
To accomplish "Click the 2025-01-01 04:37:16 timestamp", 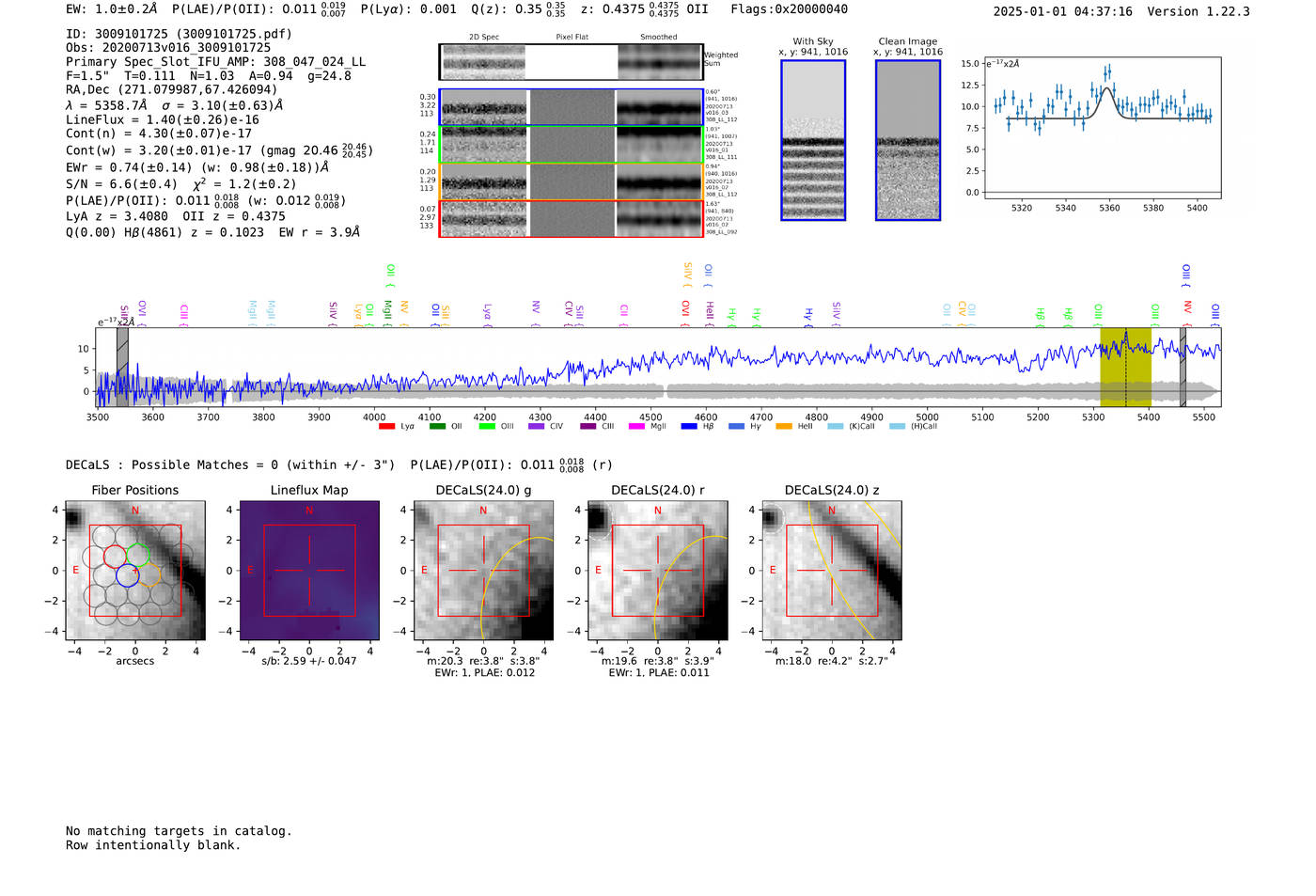I will coord(1062,11).
